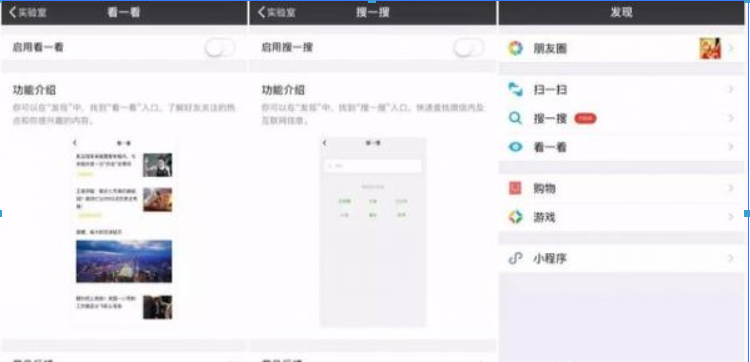Go back to 实验室 from 搜一搜 screen
This screenshot has width=750, height=362.
[276, 13]
